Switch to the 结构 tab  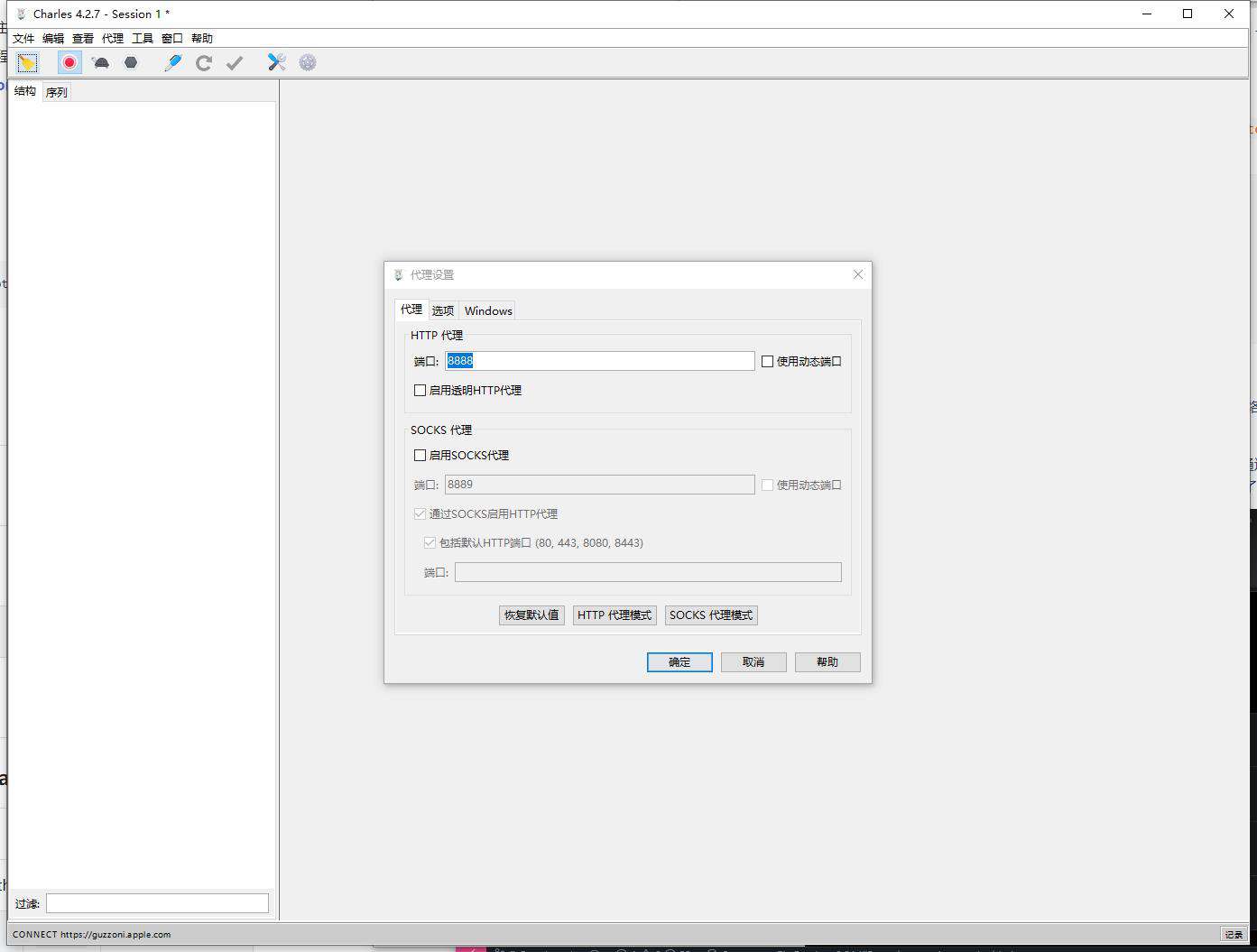[25, 91]
